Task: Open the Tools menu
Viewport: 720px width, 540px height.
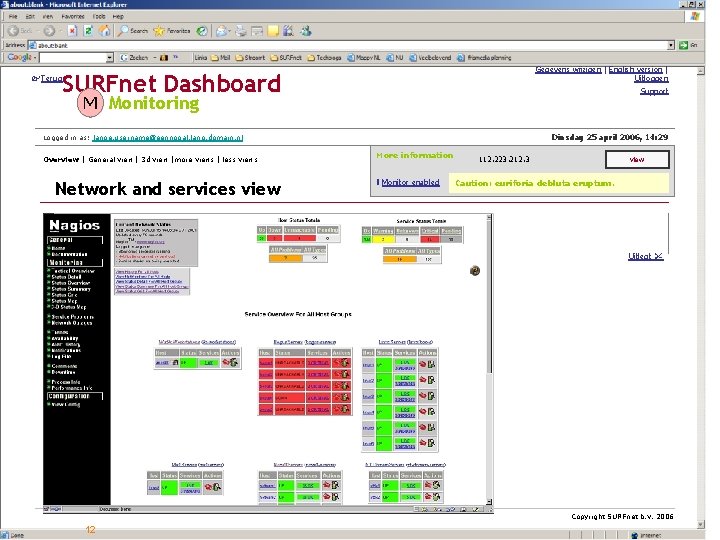Action: pyautogui.click(x=99, y=17)
